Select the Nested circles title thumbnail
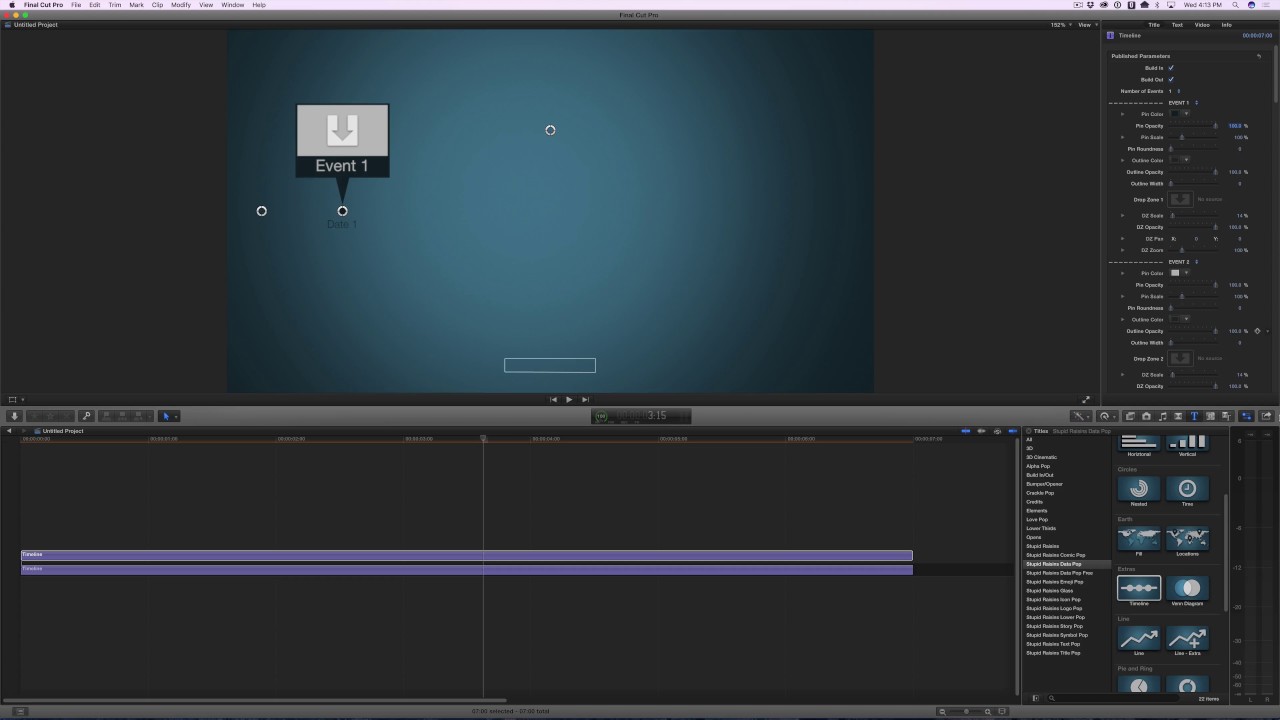This screenshot has width=1280, height=720. [1138, 489]
